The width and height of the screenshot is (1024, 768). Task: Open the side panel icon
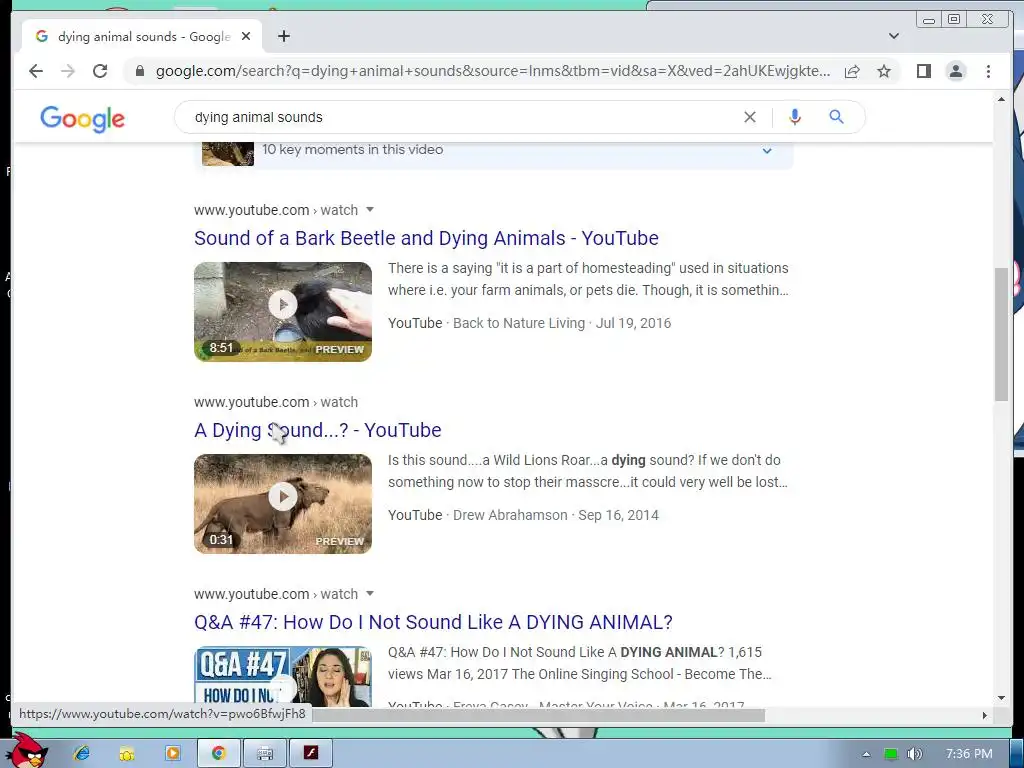pyautogui.click(x=923, y=71)
